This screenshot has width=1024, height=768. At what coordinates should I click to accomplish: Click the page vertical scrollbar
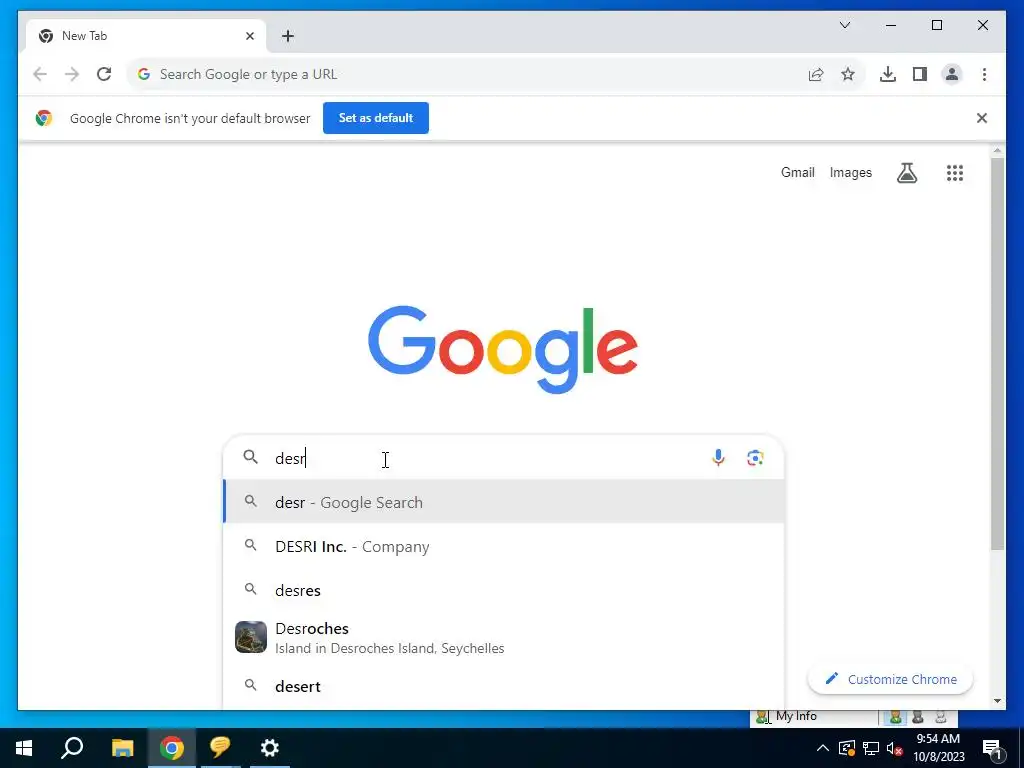click(x=997, y=353)
